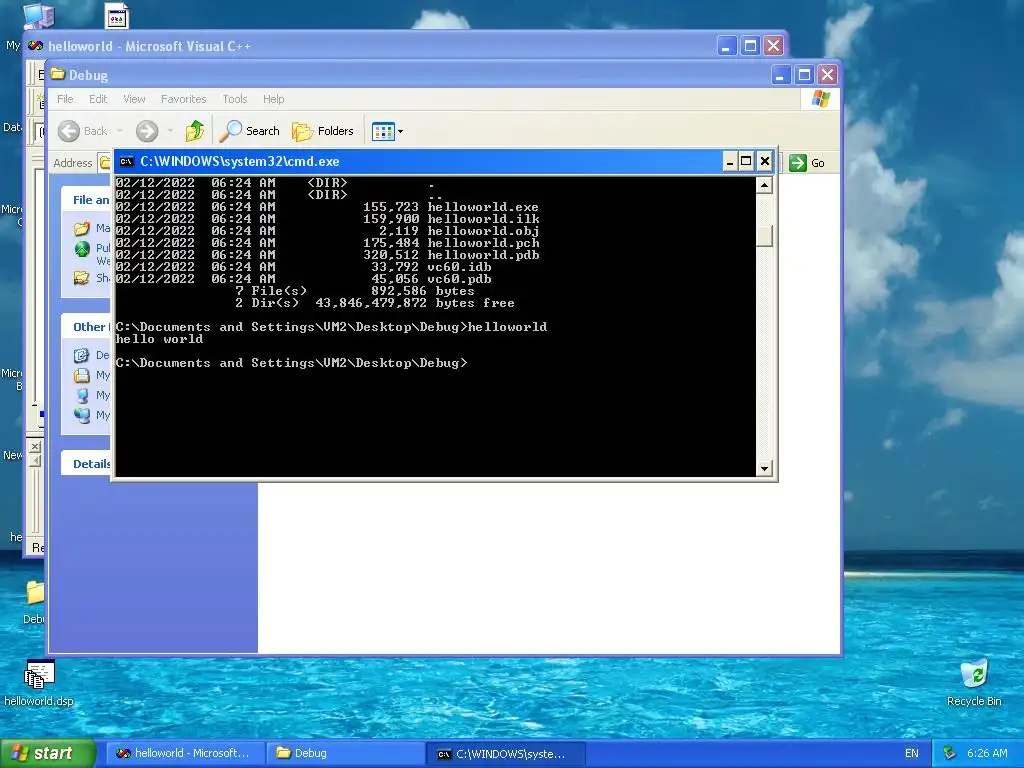Click the 'bytes free' summary line
Image resolution: width=1024 pixels, height=768 pixels.
tap(375, 303)
